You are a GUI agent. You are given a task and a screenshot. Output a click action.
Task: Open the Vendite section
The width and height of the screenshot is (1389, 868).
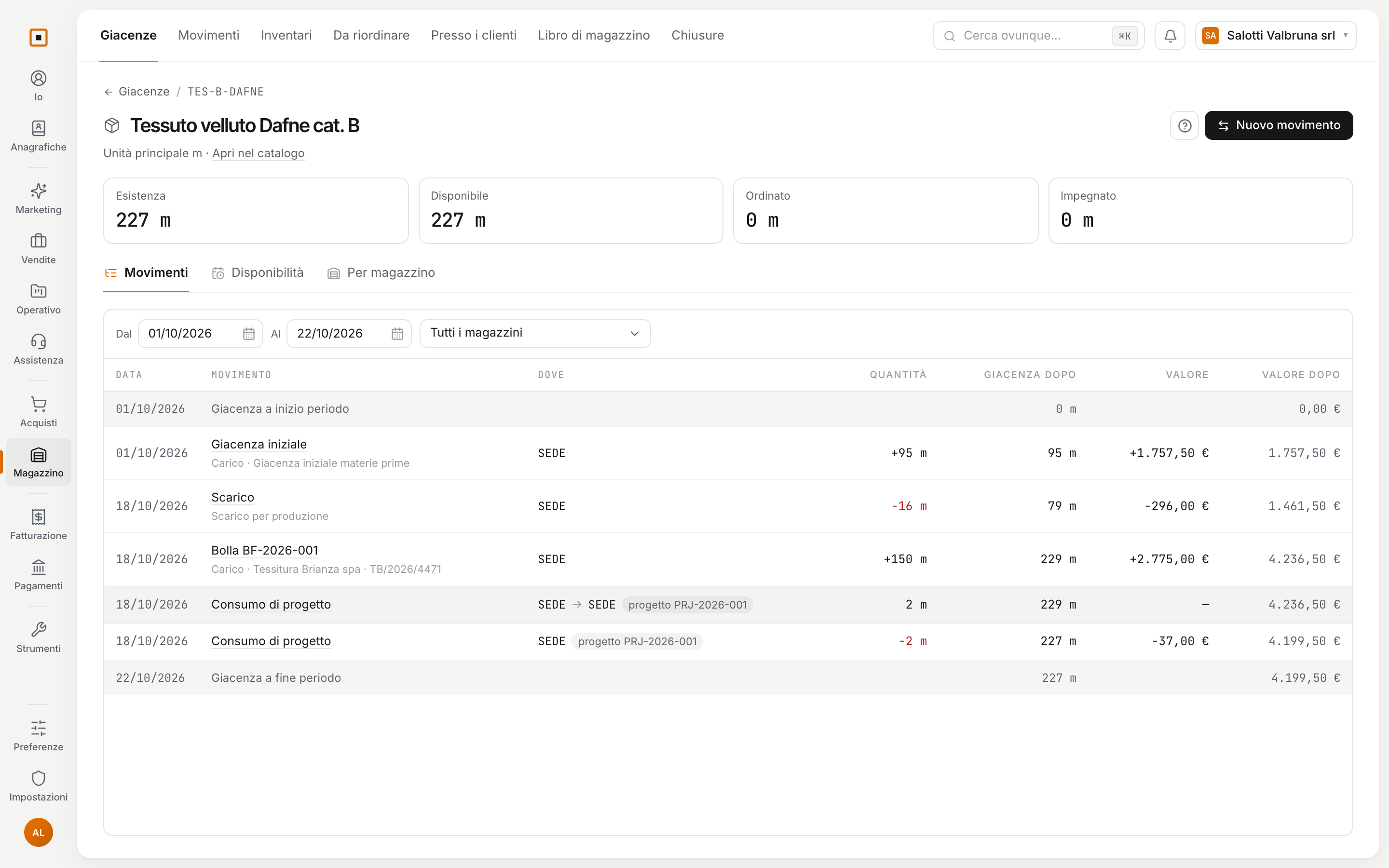(39, 248)
